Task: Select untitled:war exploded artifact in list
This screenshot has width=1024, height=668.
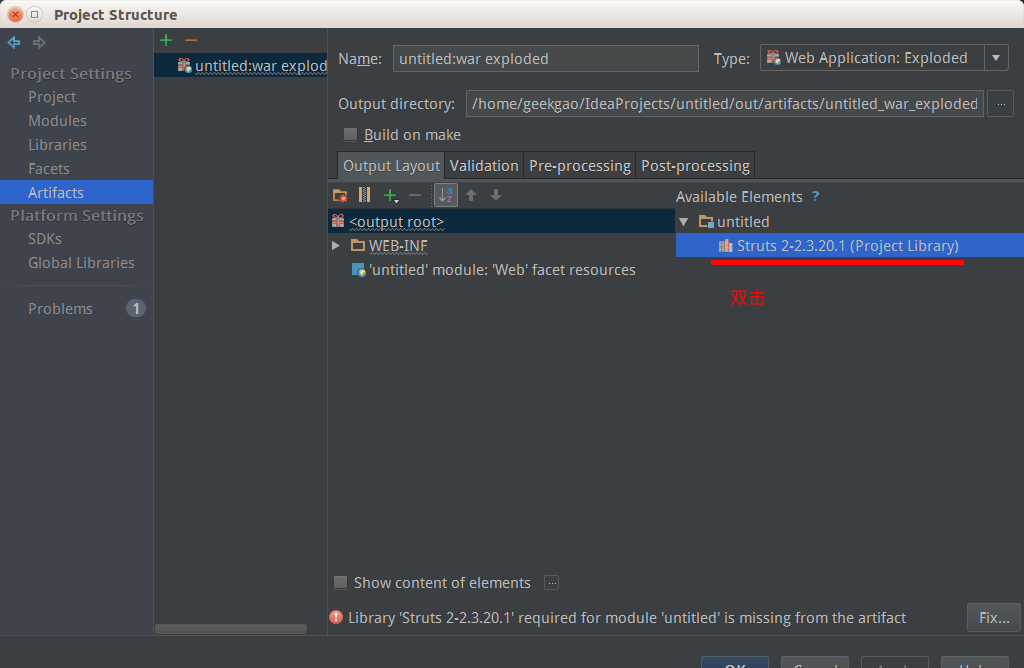Action: (240, 65)
